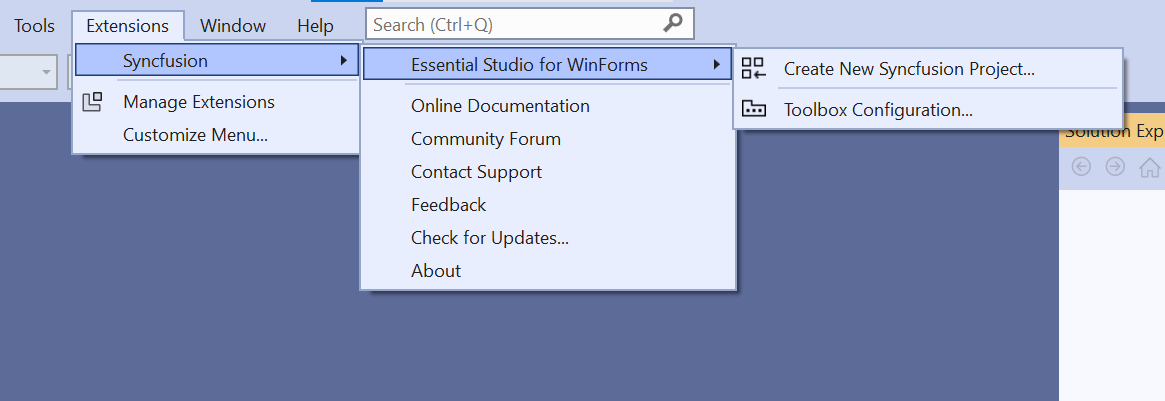Select the Solution Explorer panel title

pyautogui.click(x=1113, y=132)
